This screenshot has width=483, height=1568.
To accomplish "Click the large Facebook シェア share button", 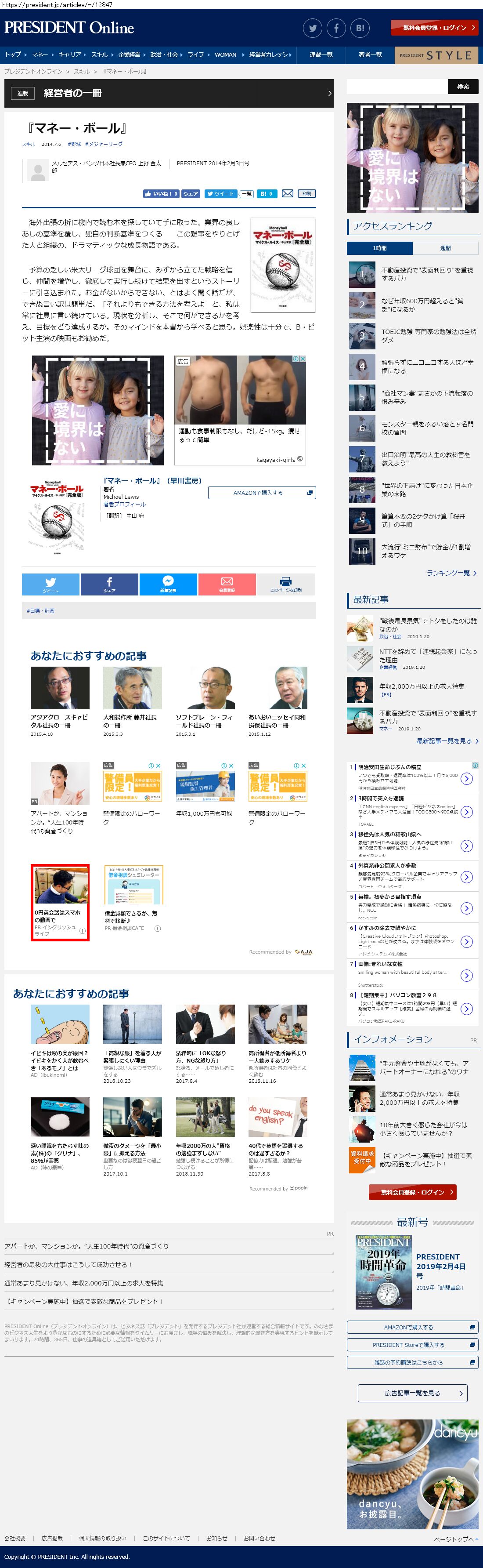I will pyautogui.click(x=109, y=584).
